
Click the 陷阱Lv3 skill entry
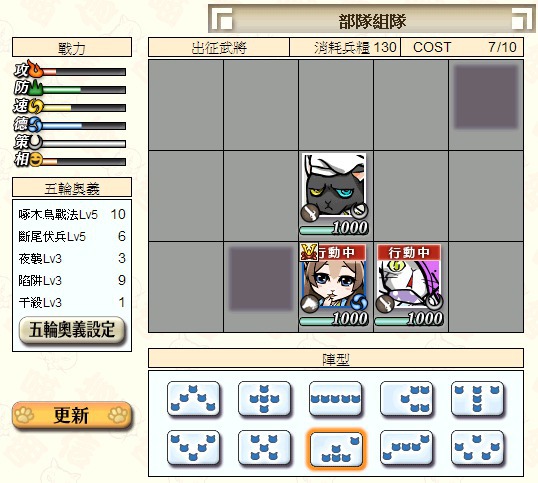40,281
